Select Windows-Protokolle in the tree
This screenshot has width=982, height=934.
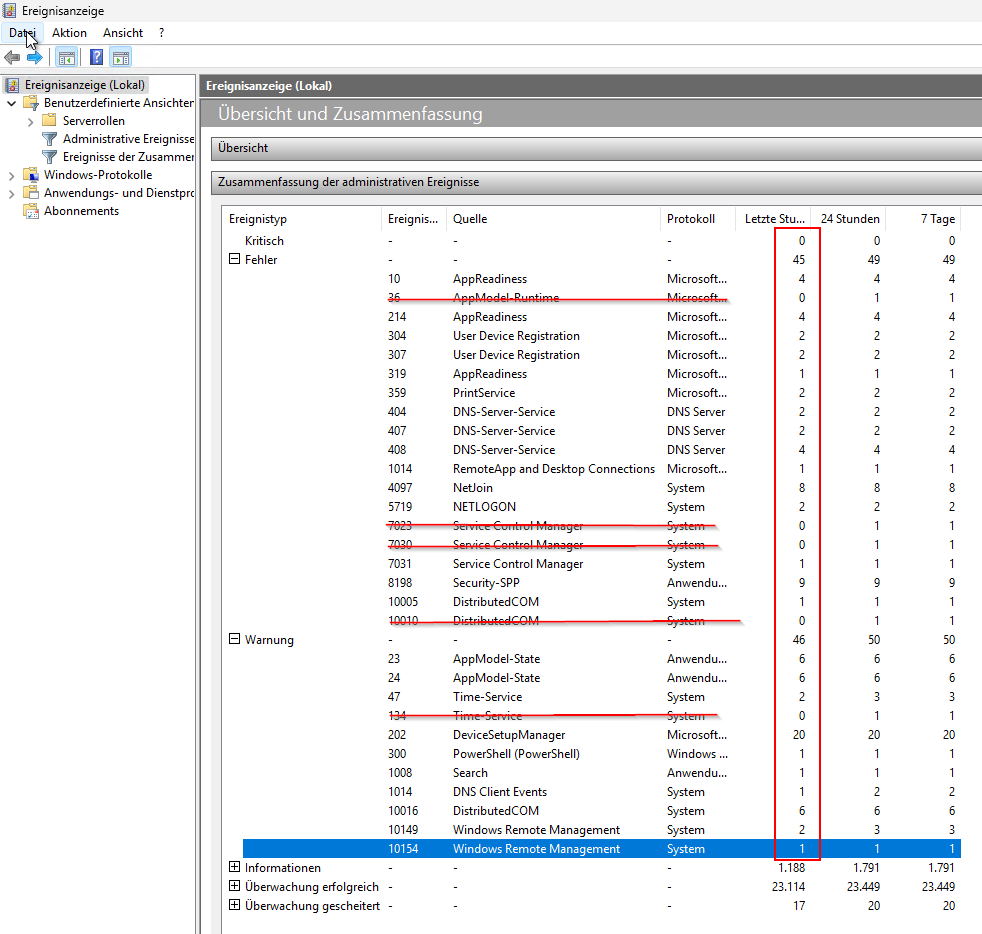click(98, 175)
